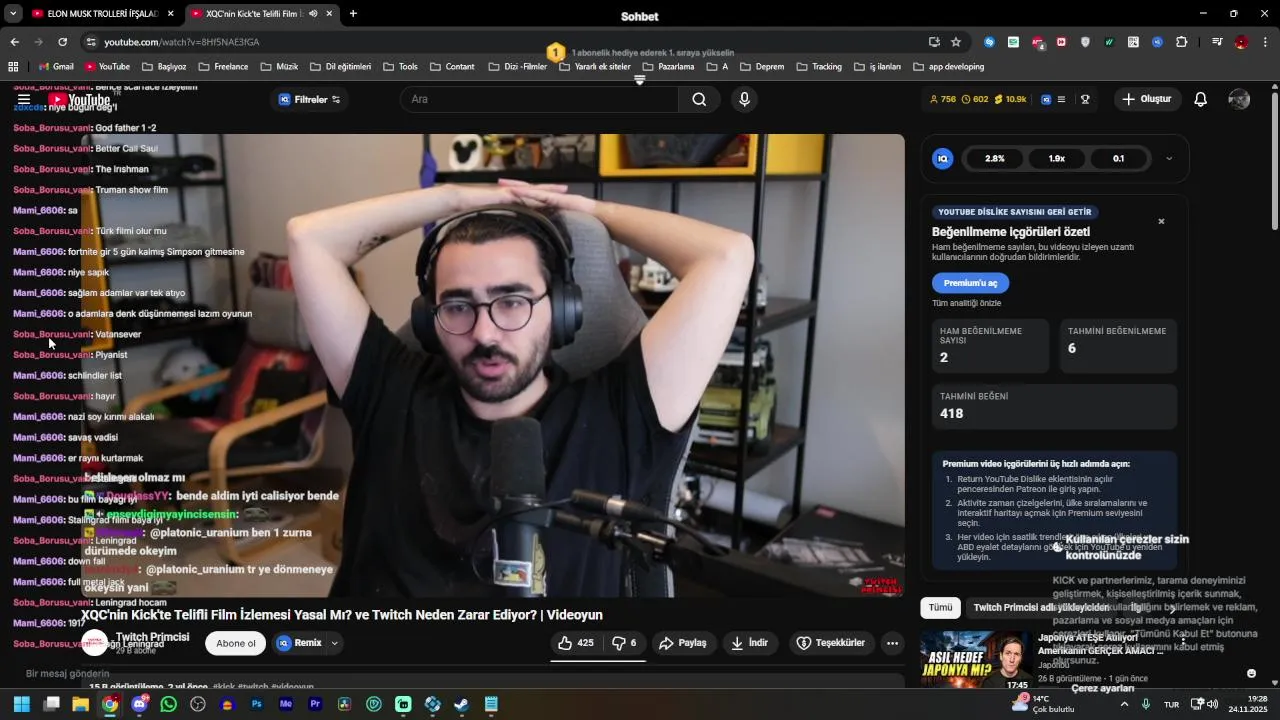Go back to previous page in Chrome

pyautogui.click(x=15, y=42)
